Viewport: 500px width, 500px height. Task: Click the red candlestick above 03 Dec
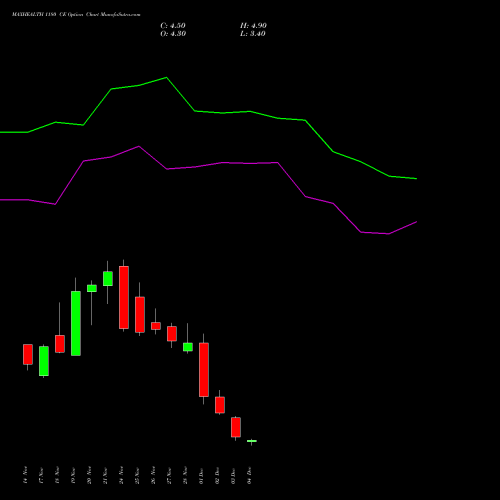point(236,427)
